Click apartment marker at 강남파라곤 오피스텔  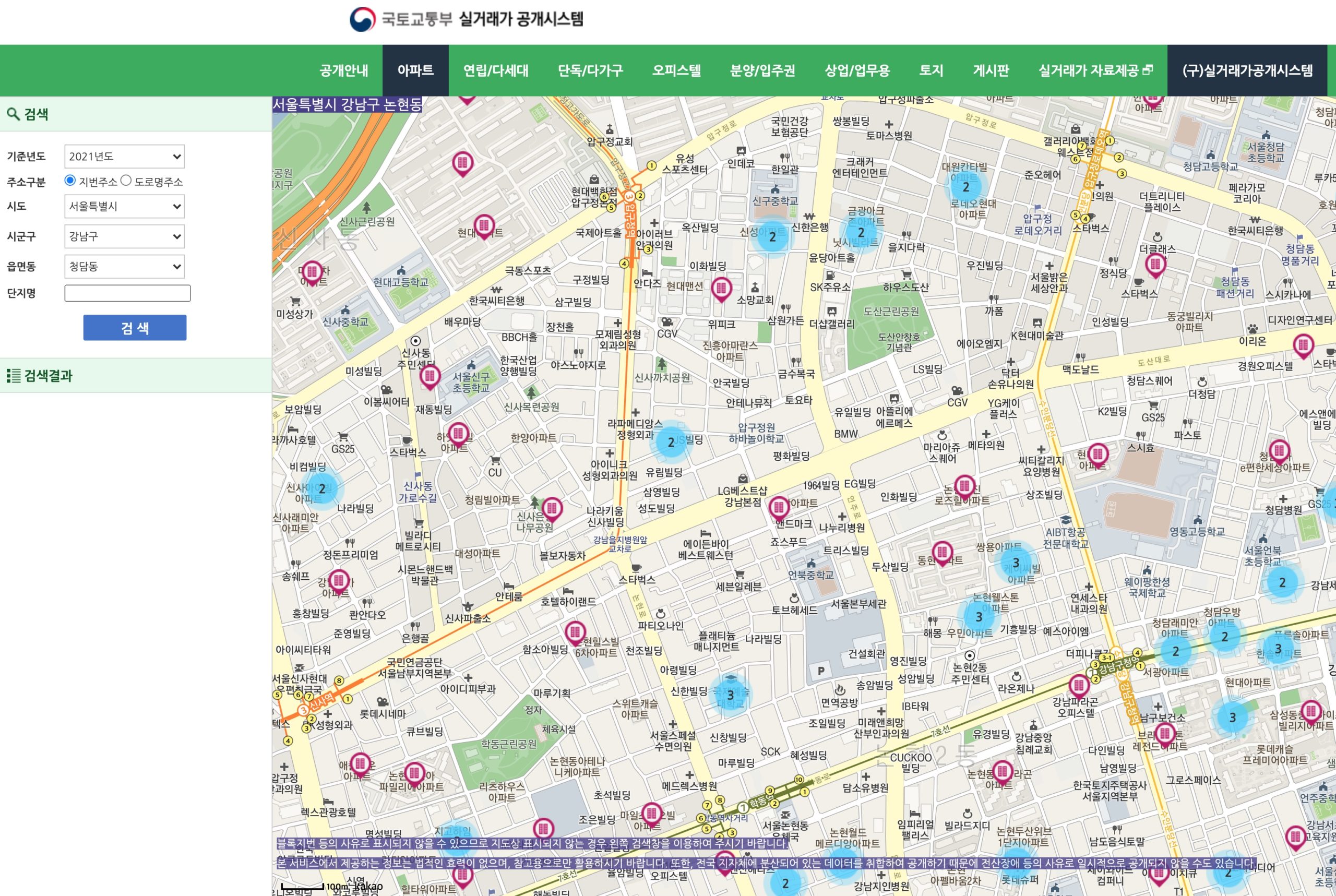point(1078,685)
